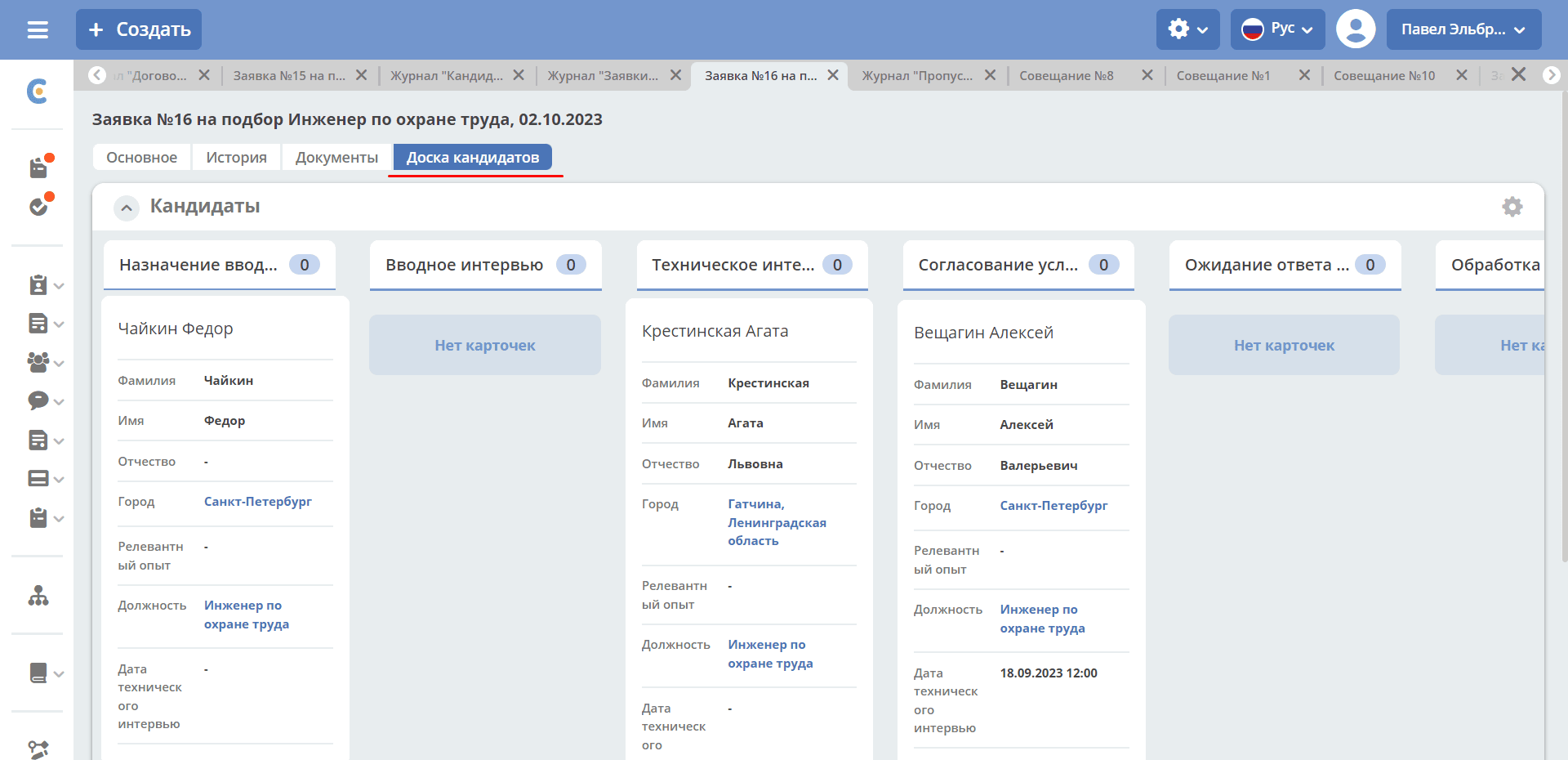Viewport: 1568px width, 760px height.
Task: Click the Кандидаты panel settings gear
Action: (x=1512, y=207)
